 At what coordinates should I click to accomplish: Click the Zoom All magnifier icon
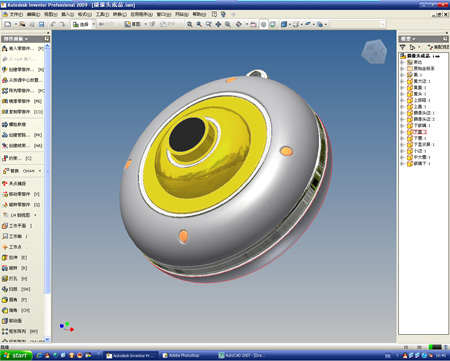[189, 24]
